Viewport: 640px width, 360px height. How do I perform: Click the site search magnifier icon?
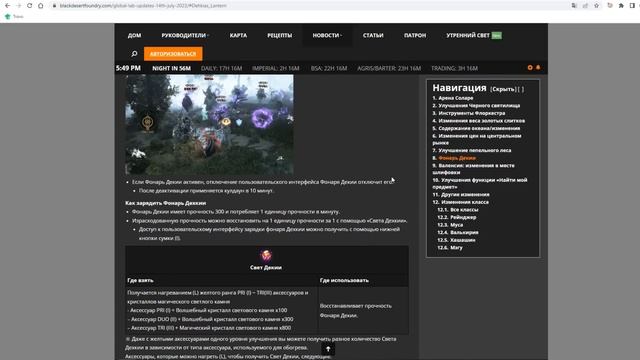pyautogui.click(x=134, y=53)
